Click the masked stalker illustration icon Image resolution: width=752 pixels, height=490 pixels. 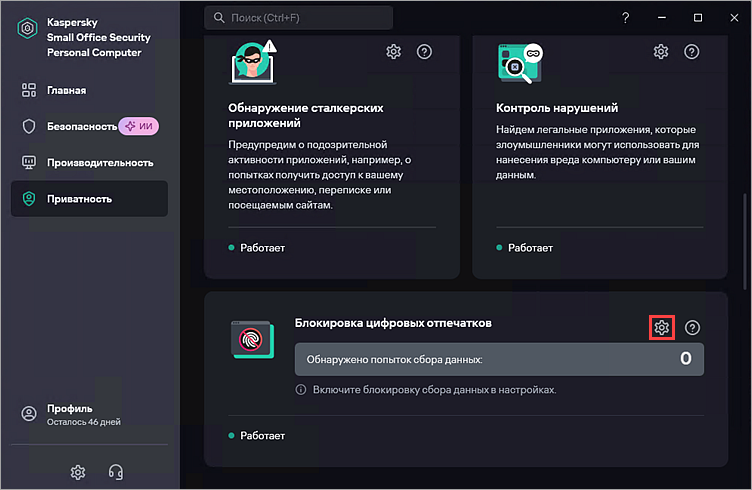click(x=253, y=62)
